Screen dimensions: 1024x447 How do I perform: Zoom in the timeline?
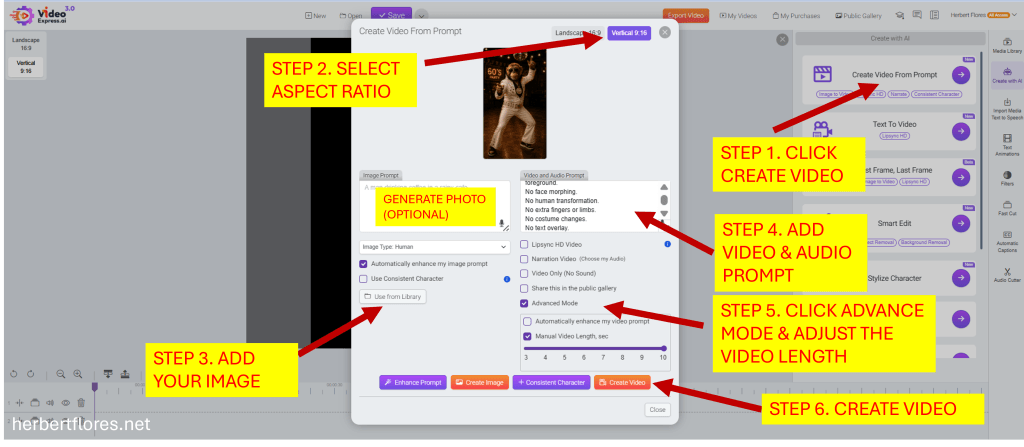pos(78,374)
